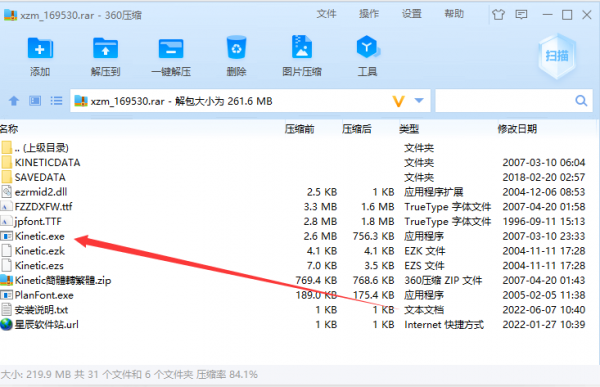This screenshot has width=600, height=387.
Task: Open the 操作 menu
Action: pyautogui.click(x=369, y=14)
